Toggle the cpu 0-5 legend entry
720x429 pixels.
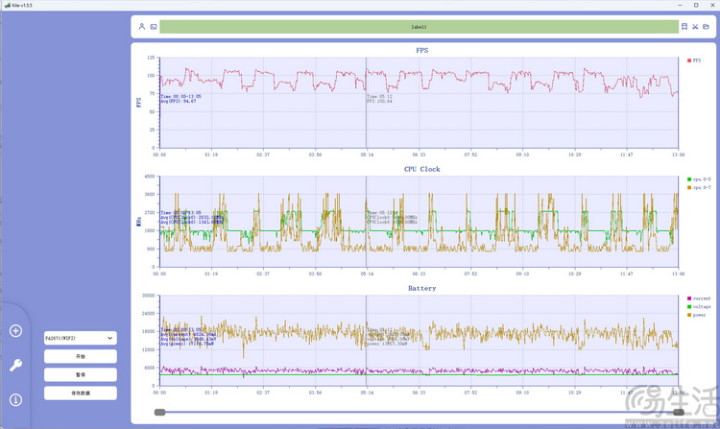coord(699,179)
